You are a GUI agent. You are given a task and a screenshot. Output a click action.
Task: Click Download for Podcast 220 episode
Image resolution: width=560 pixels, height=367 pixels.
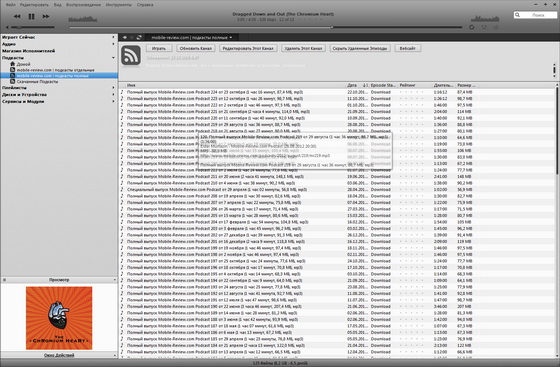[381, 118]
